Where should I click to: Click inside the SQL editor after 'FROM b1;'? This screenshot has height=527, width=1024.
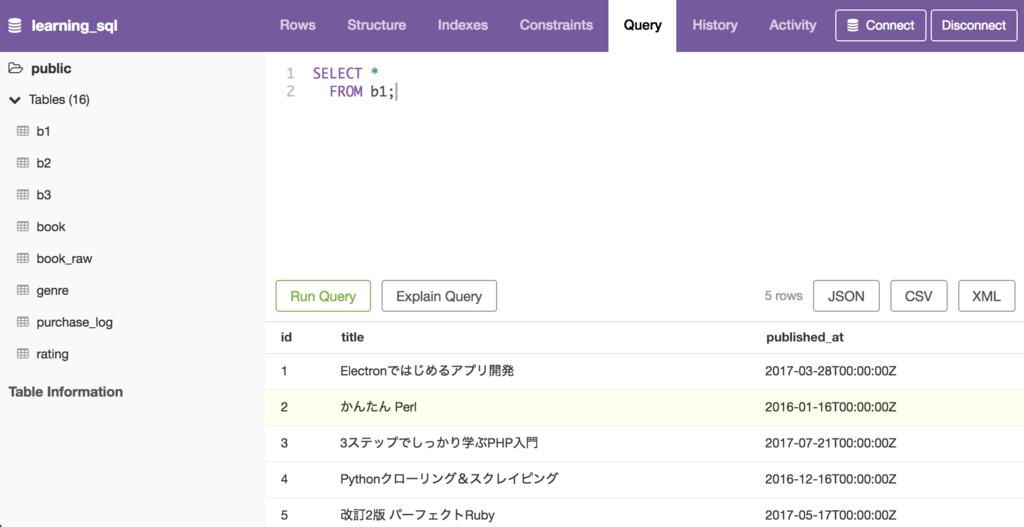tap(397, 91)
